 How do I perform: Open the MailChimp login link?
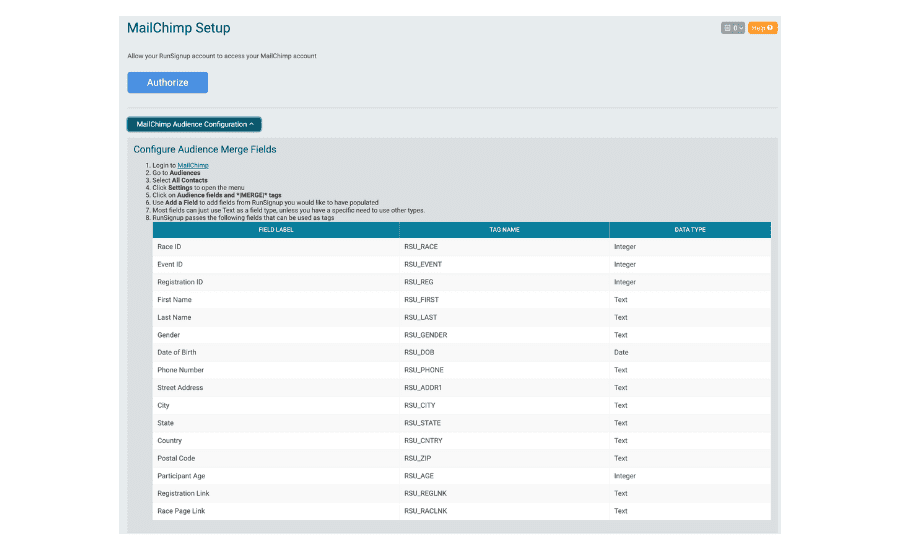tap(193, 165)
